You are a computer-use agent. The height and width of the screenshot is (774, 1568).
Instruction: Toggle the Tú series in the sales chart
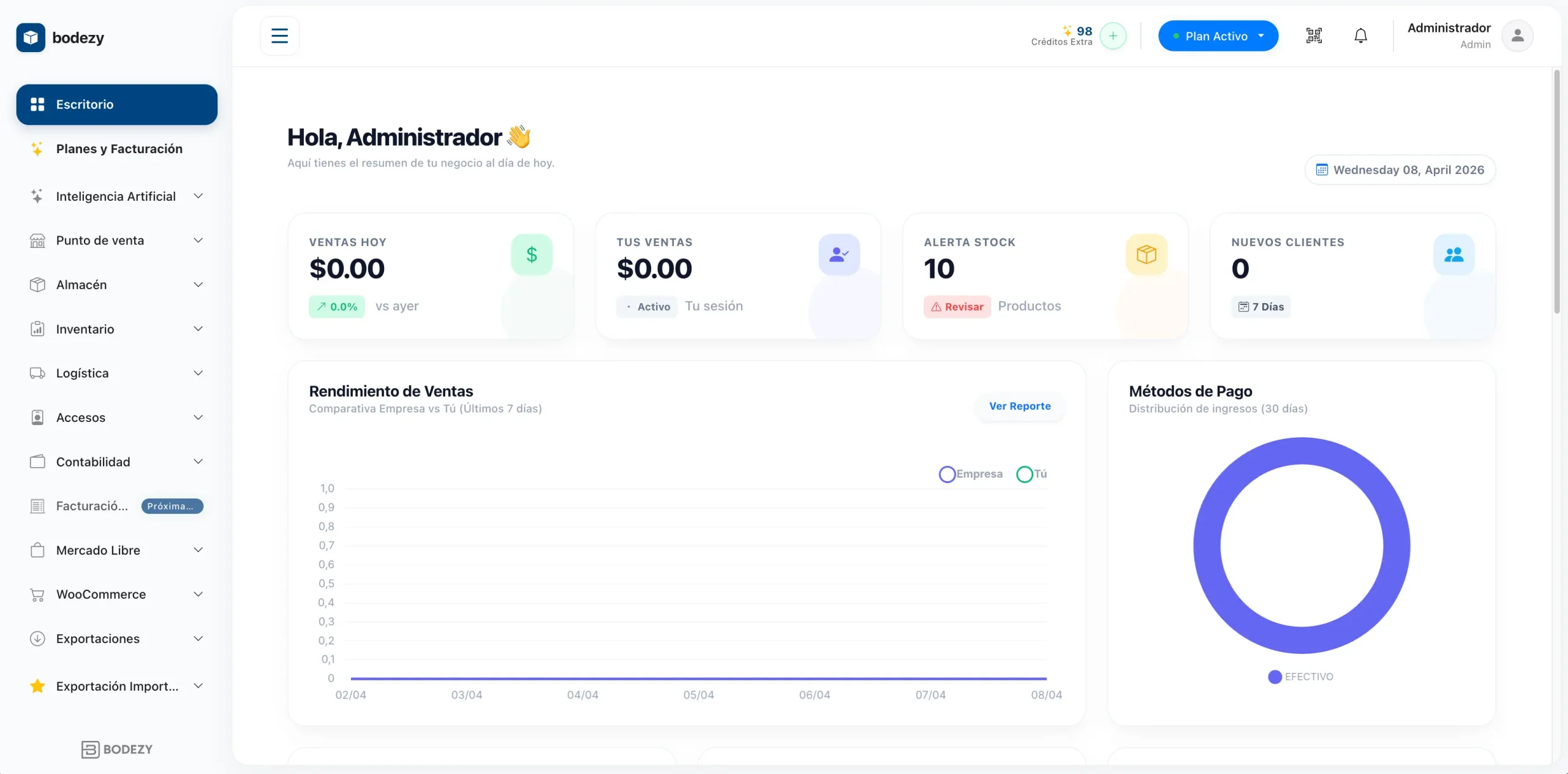(1031, 473)
